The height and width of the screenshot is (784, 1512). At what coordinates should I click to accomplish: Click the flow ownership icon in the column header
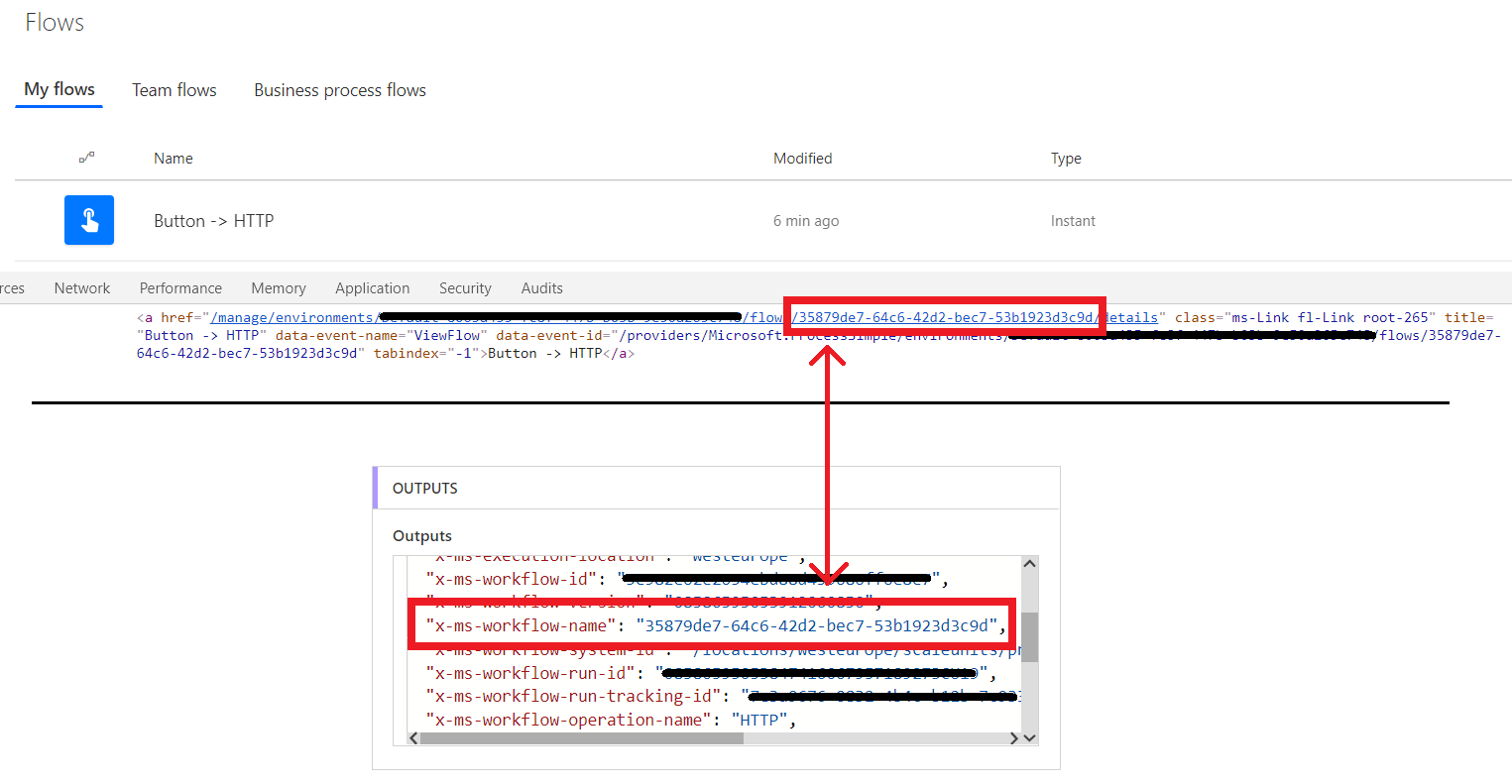tap(87, 158)
